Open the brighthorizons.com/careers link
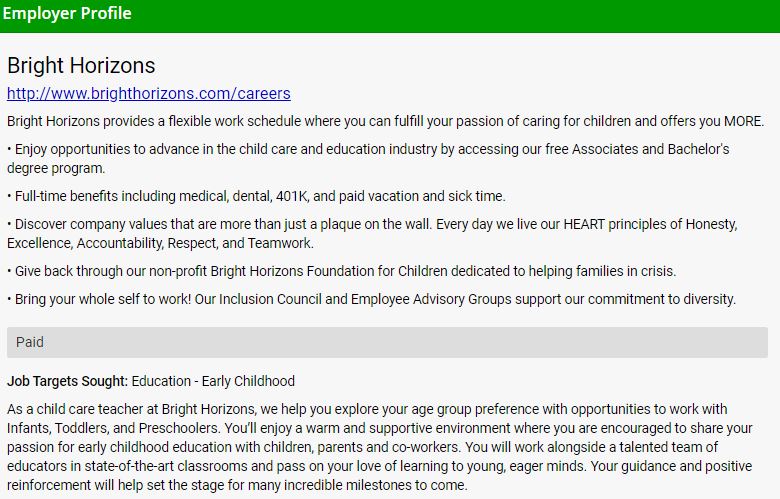The width and height of the screenshot is (780, 499). coord(148,94)
